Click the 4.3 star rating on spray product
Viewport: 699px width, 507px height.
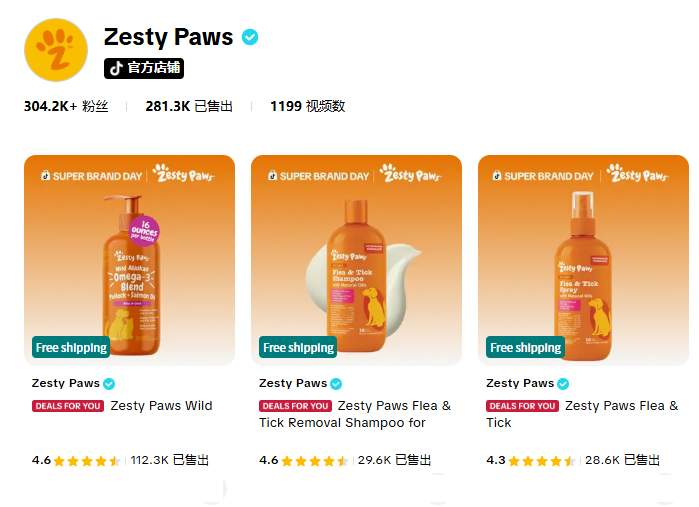click(x=530, y=460)
